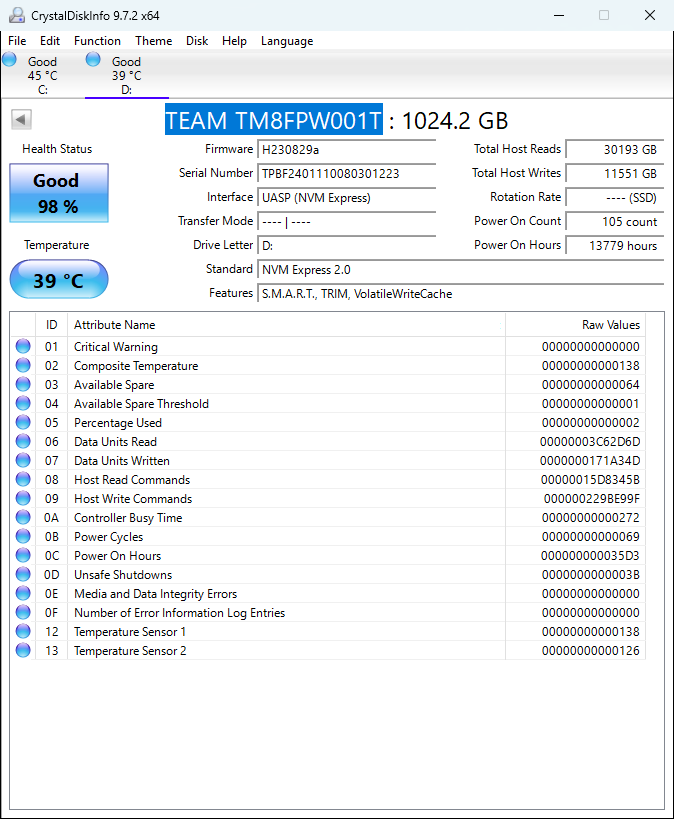The width and height of the screenshot is (674, 819).
Task: Select the Critical Warning attribute name
Action: (x=115, y=347)
